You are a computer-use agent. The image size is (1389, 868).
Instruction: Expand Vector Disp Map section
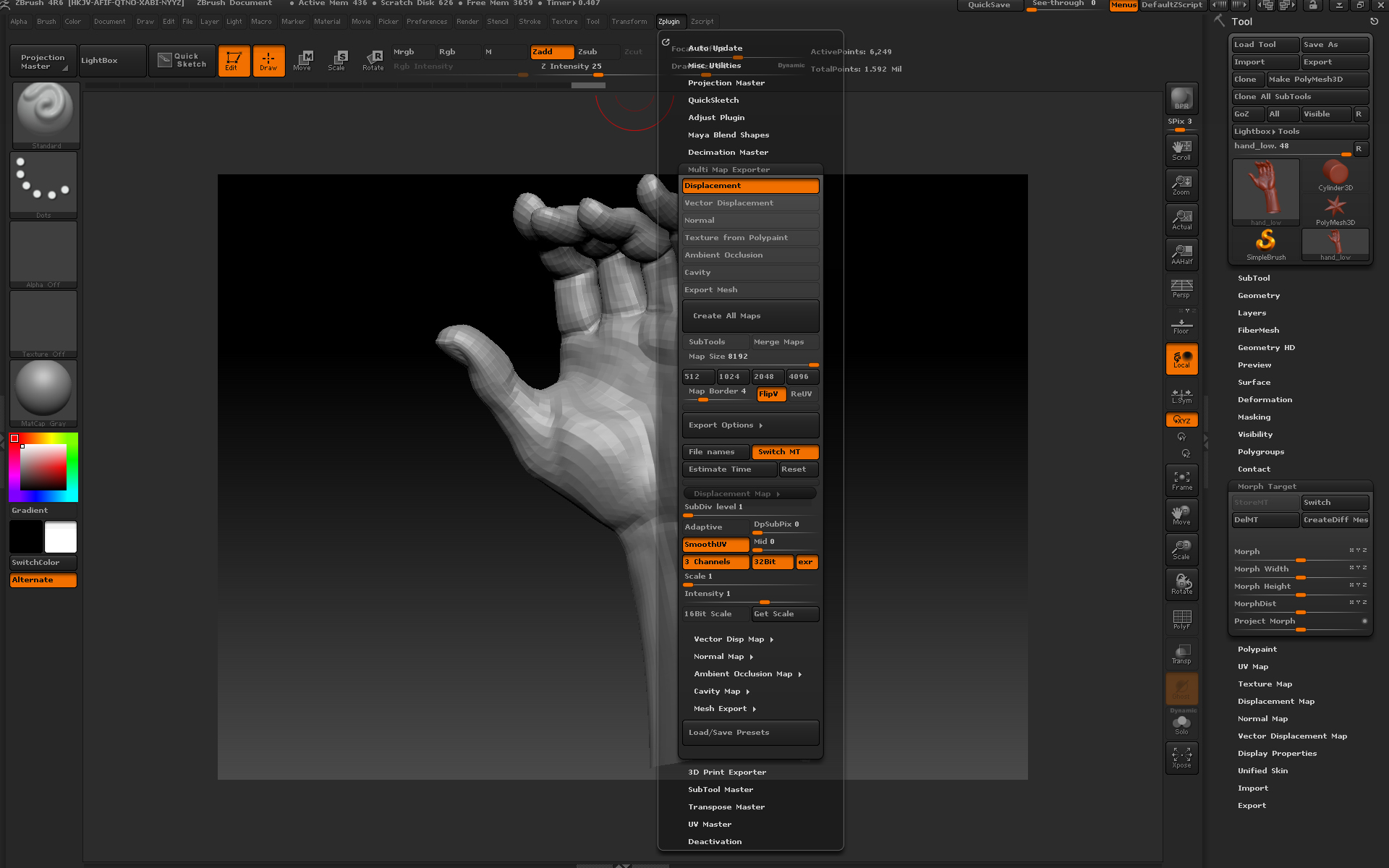[734, 639]
